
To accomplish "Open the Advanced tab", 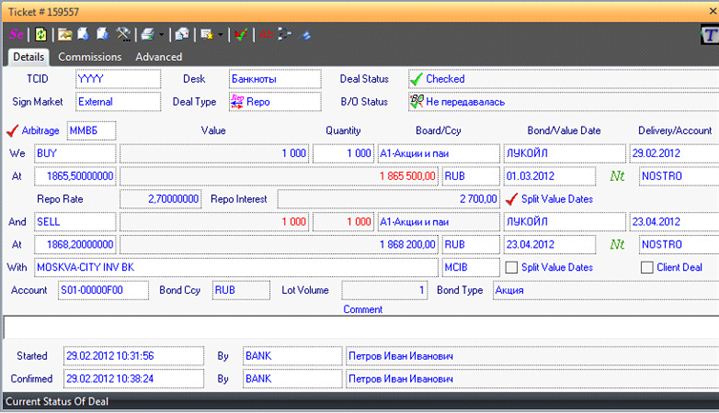I will pos(159,57).
